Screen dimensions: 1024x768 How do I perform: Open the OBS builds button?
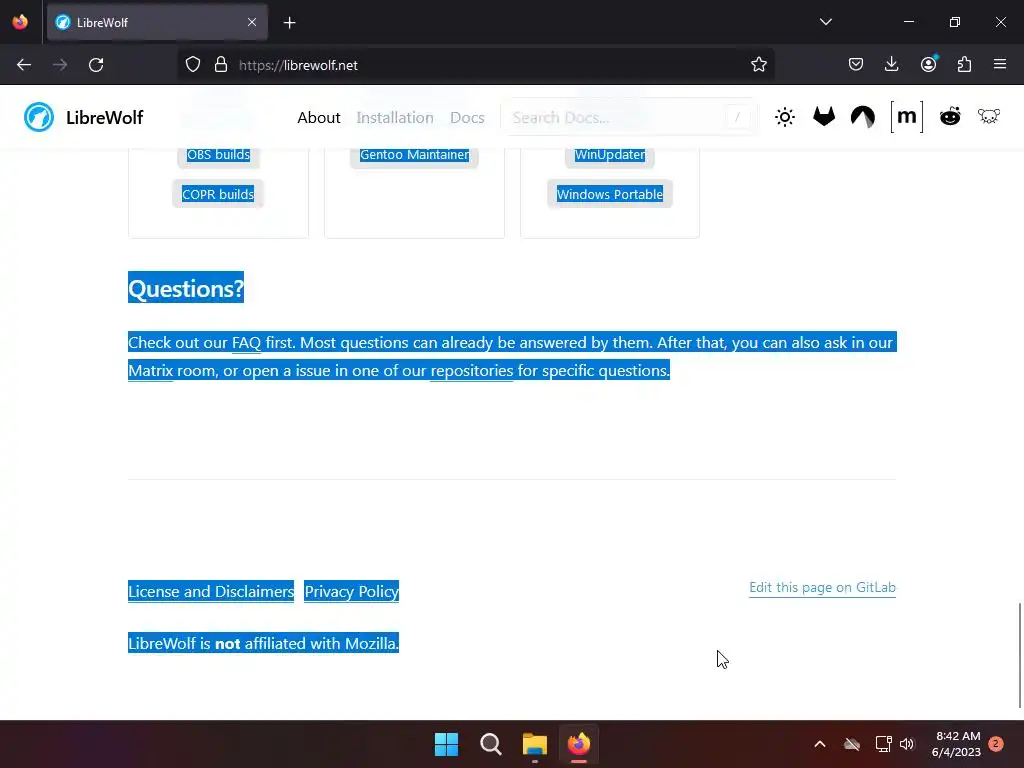click(x=218, y=155)
